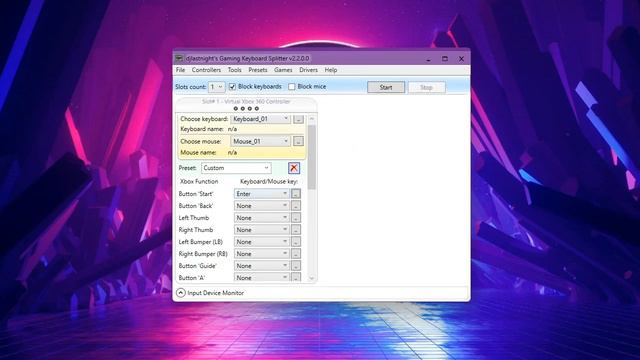Click the Start button

386,87
